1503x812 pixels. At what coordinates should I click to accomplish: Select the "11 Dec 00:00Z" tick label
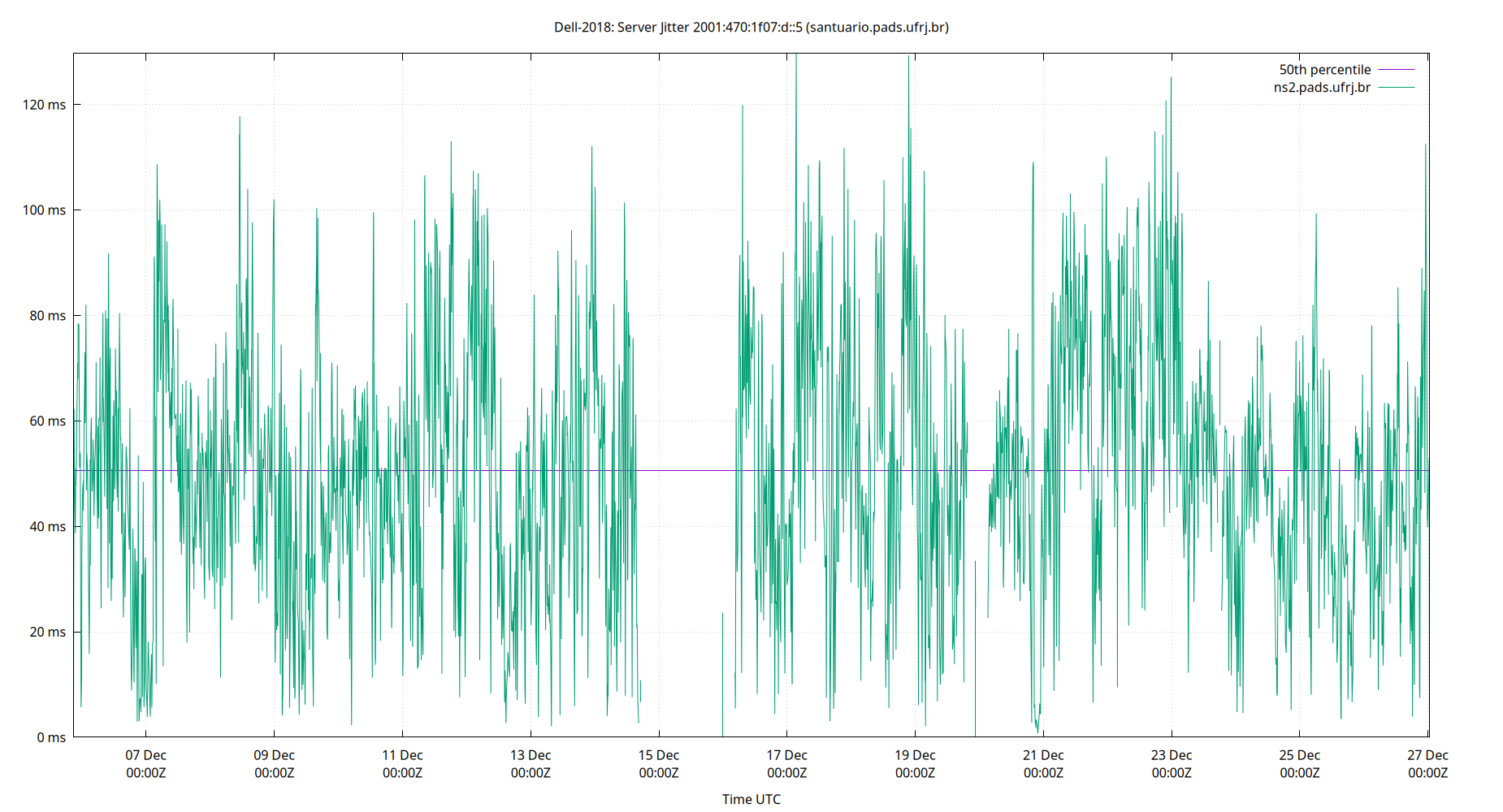[x=402, y=763]
